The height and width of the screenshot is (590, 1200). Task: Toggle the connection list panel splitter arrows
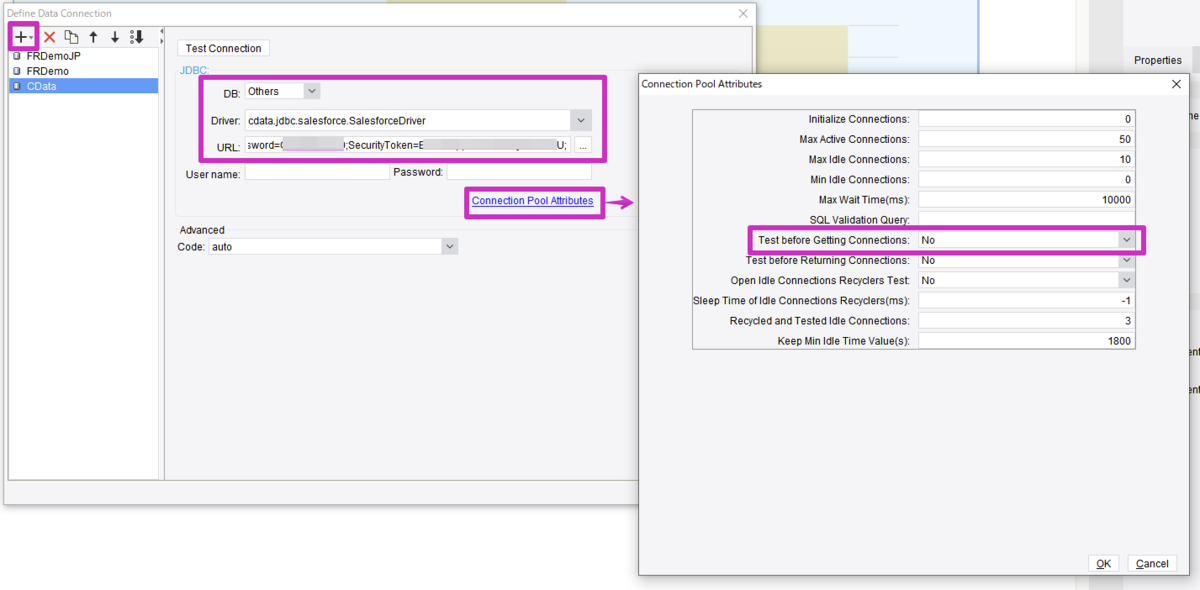[162, 37]
